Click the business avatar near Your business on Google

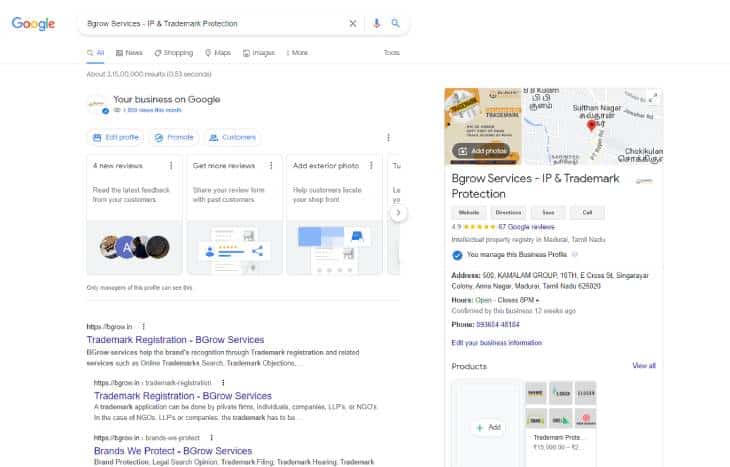96,104
